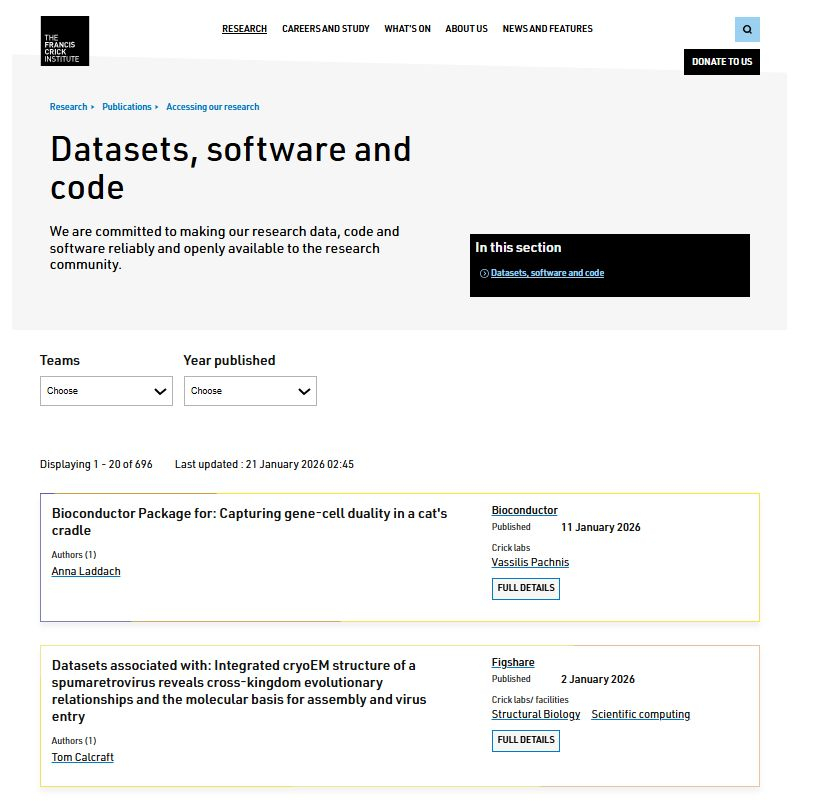The width and height of the screenshot is (820, 804).
Task: Navigate to Publications breadcrumb
Action: tap(127, 107)
